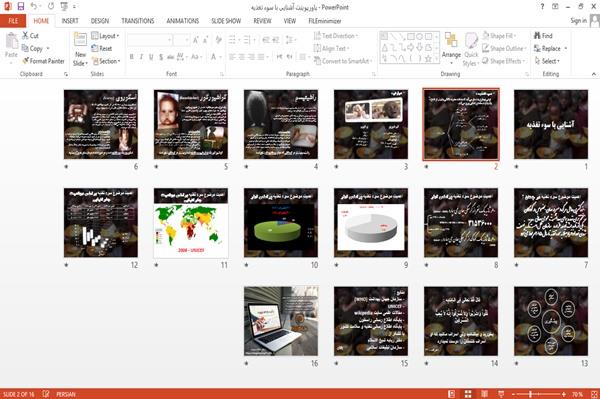Click the New Slide button

pos(80,49)
